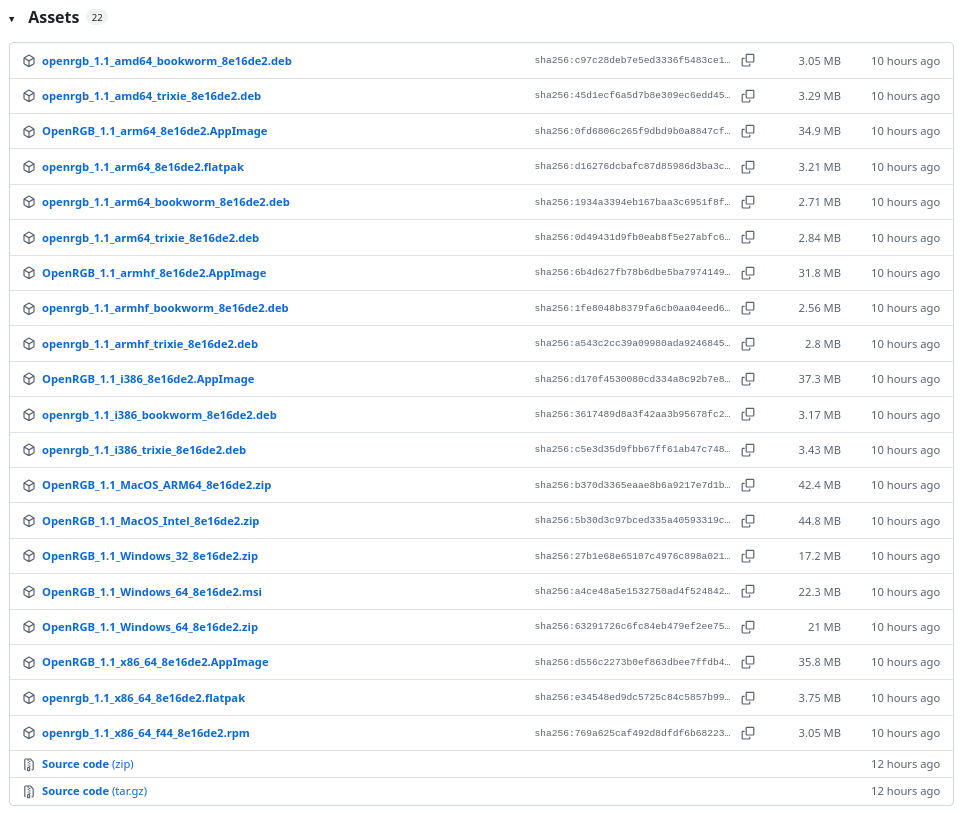The width and height of the screenshot is (964, 813).
Task: Download OpenRGB_1.1_Windows_64_8e16de2.msi
Action: coord(152,592)
